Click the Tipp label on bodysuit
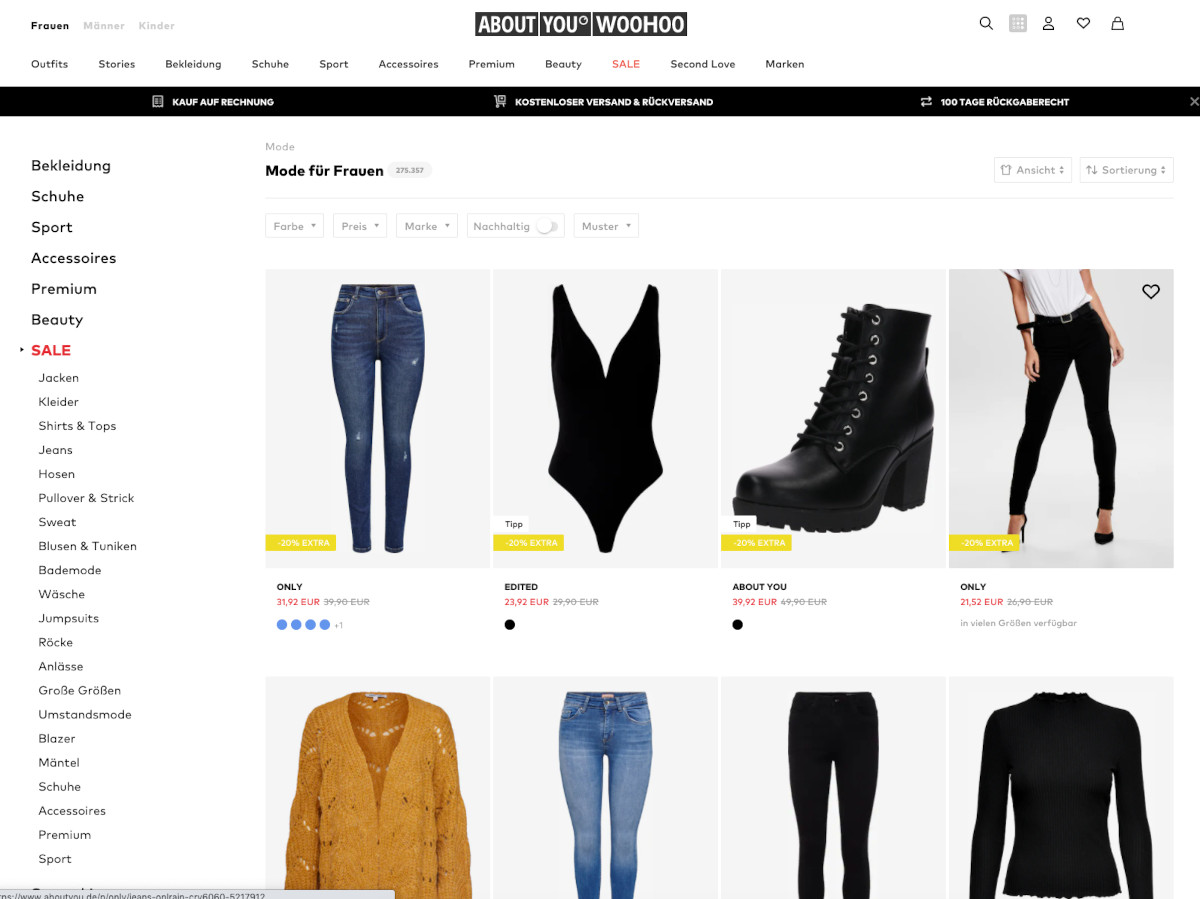The width and height of the screenshot is (1200, 899). tap(514, 524)
